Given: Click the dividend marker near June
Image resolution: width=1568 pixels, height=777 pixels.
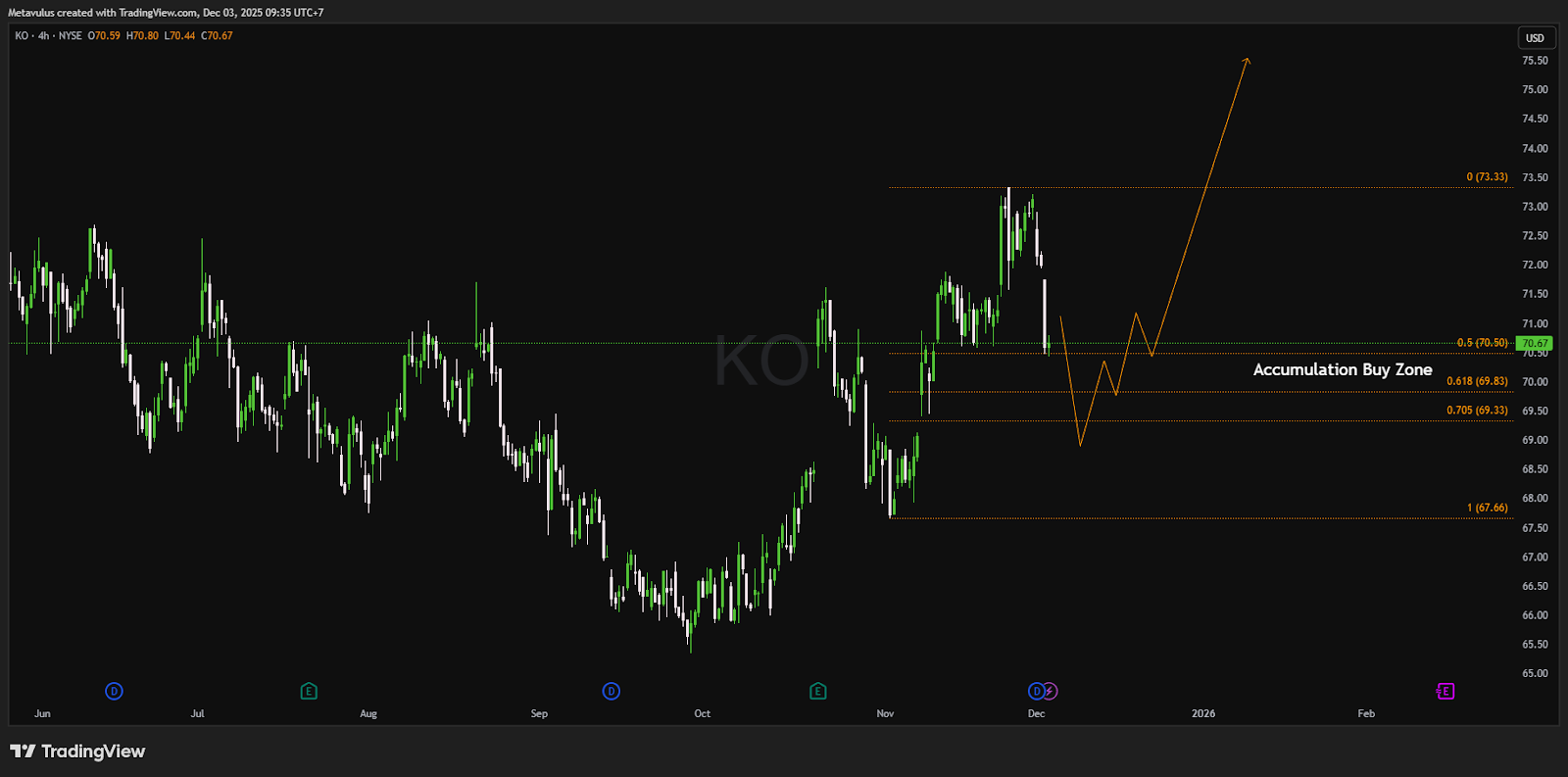Looking at the screenshot, I should pyautogui.click(x=114, y=692).
